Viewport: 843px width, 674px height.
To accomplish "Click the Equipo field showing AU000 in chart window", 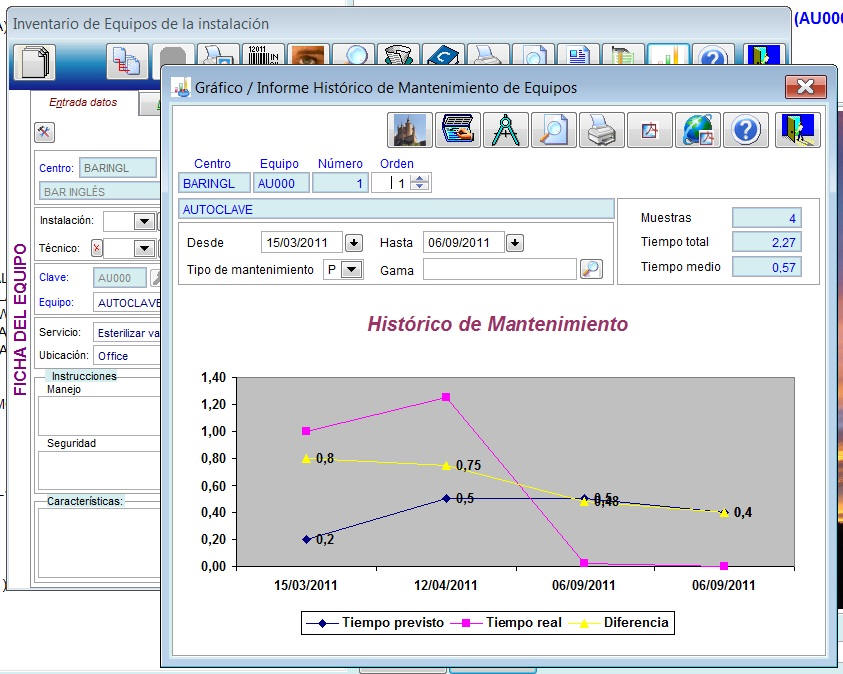I will pyautogui.click(x=281, y=183).
